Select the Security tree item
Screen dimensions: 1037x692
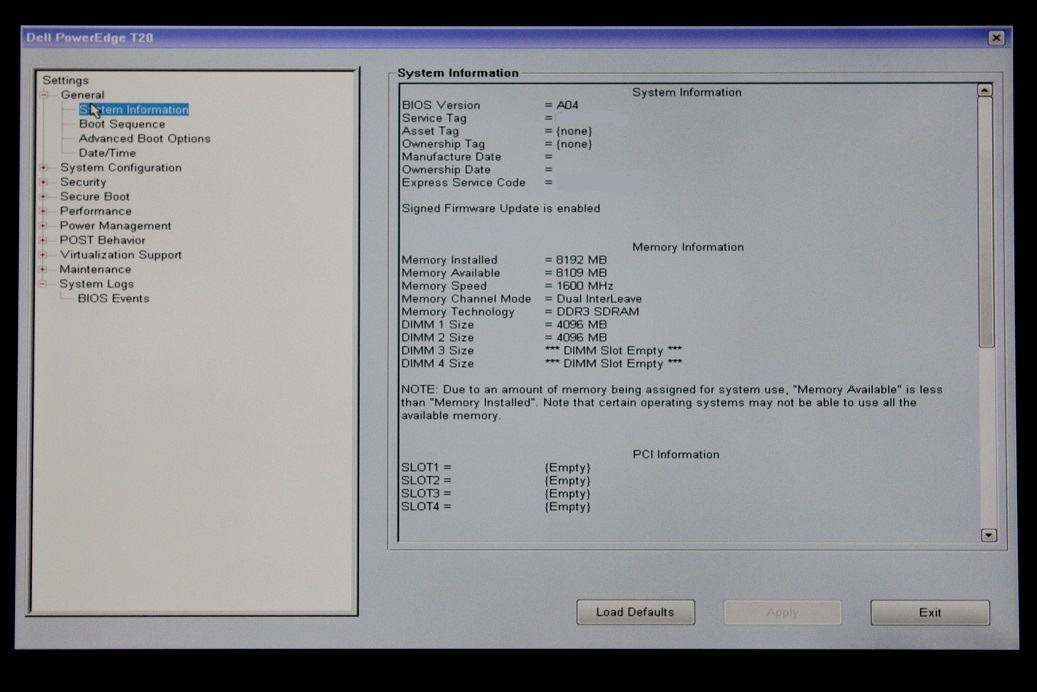(x=83, y=182)
